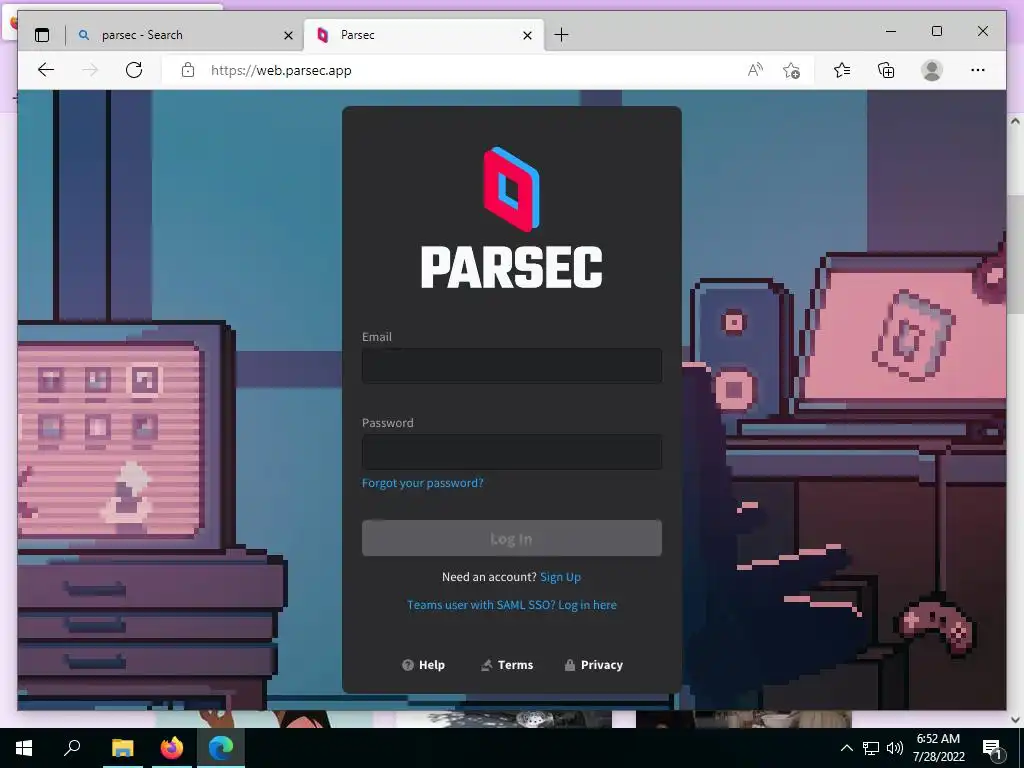Add this page to favorites
Screen dimensions: 1024x768
(x=792, y=70)
